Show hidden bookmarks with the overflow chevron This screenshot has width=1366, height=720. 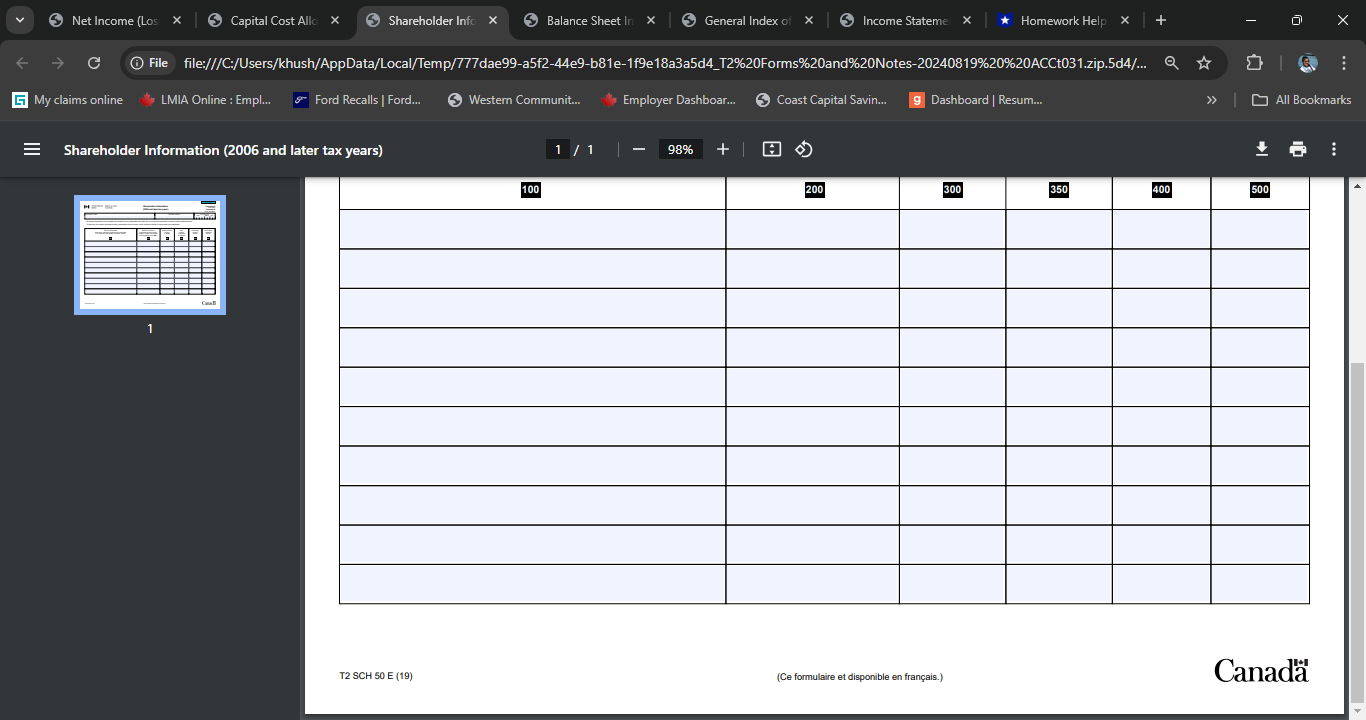(x=1212, y=100)
